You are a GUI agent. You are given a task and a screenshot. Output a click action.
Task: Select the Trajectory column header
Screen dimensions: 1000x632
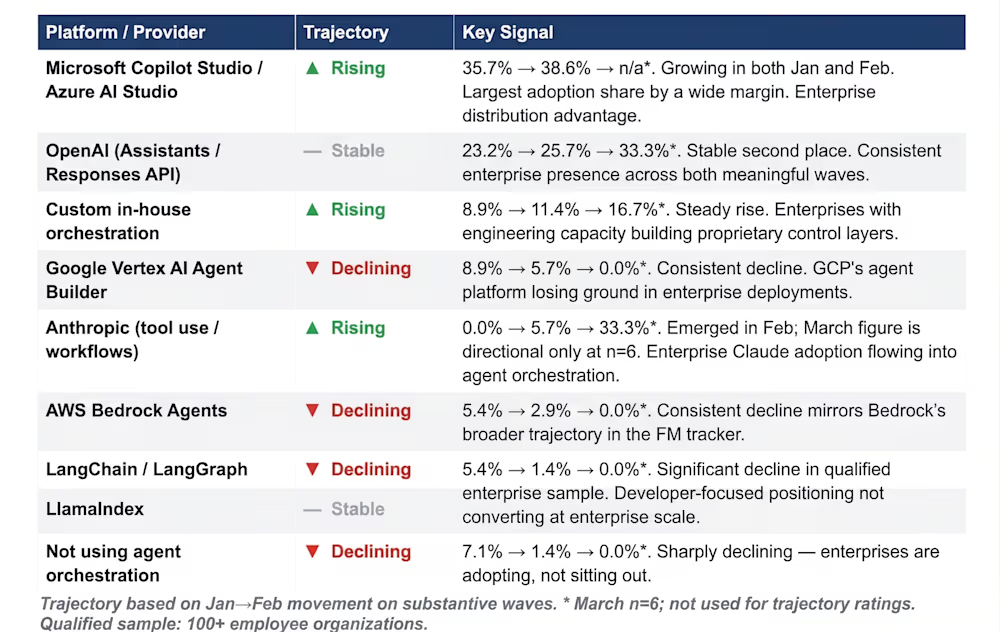click(346, 33)
